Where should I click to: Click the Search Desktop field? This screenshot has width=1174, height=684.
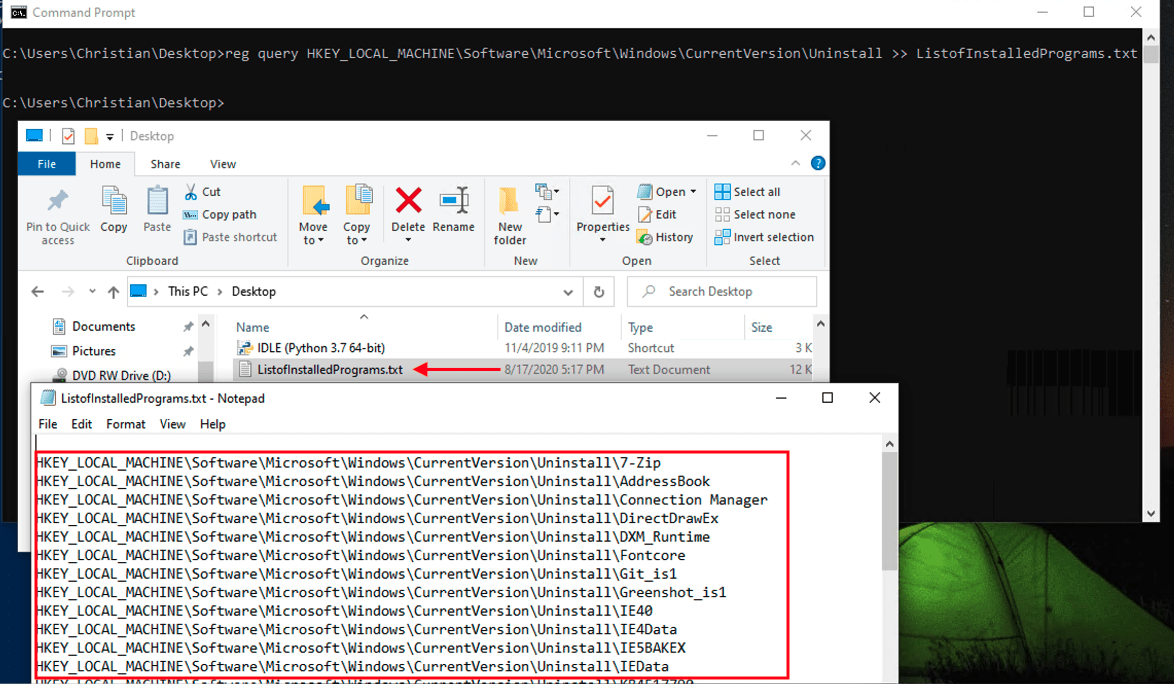[x=722, y=292]
